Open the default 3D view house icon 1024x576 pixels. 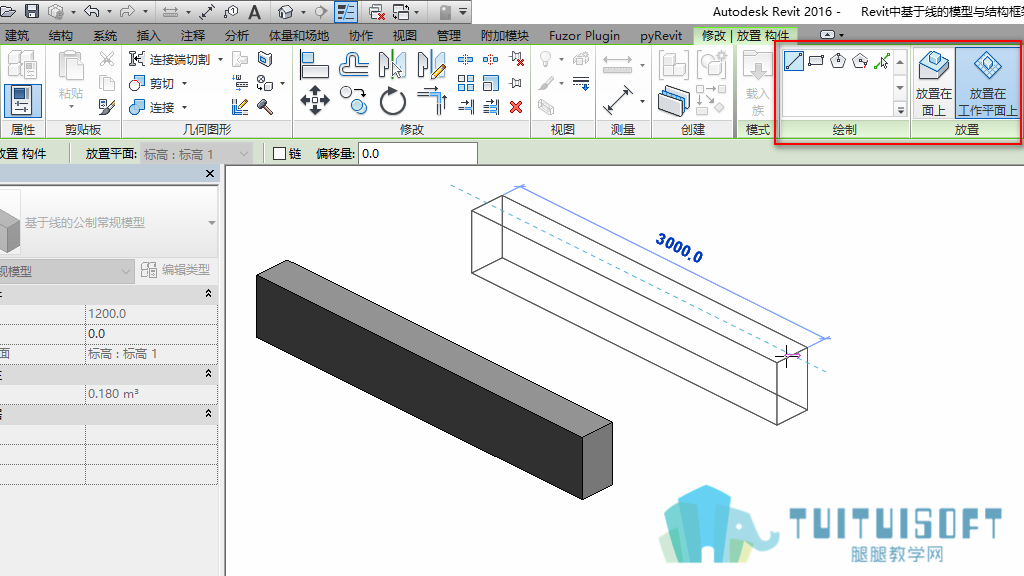[285, 12]
